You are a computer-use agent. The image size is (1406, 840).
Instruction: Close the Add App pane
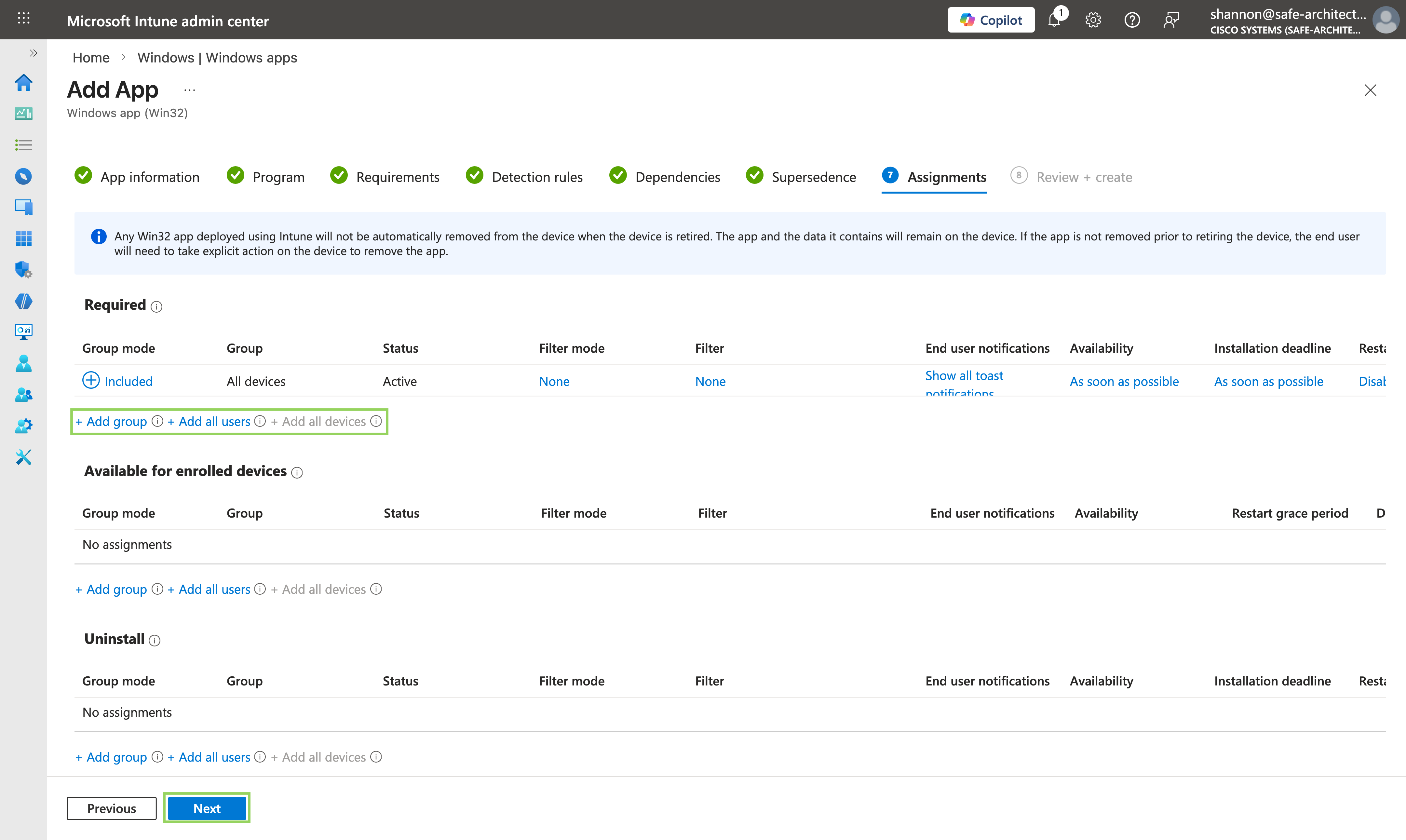1370,90
